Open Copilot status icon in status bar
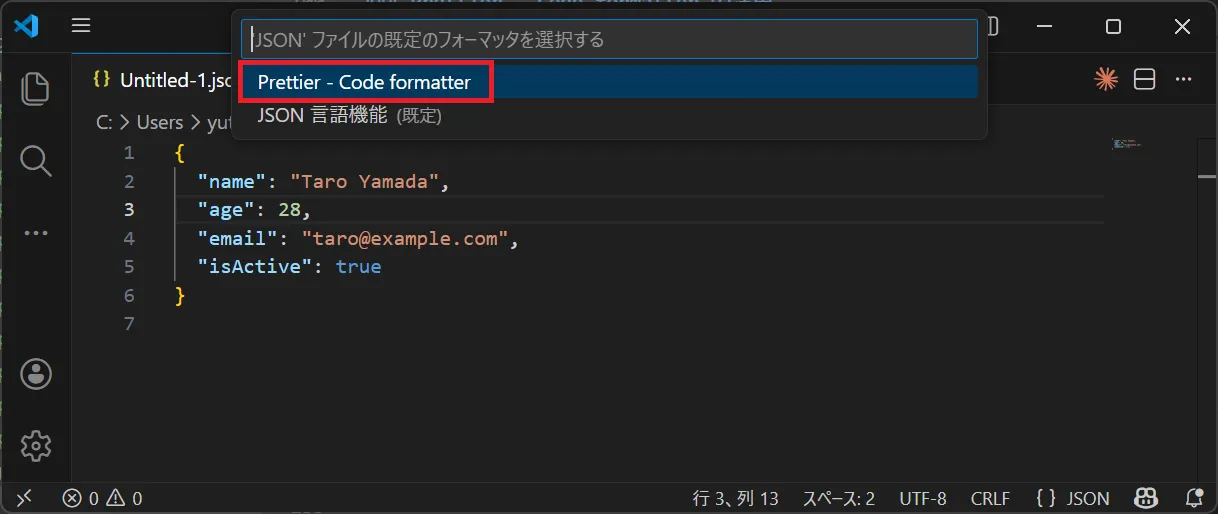 (1144, 498)
